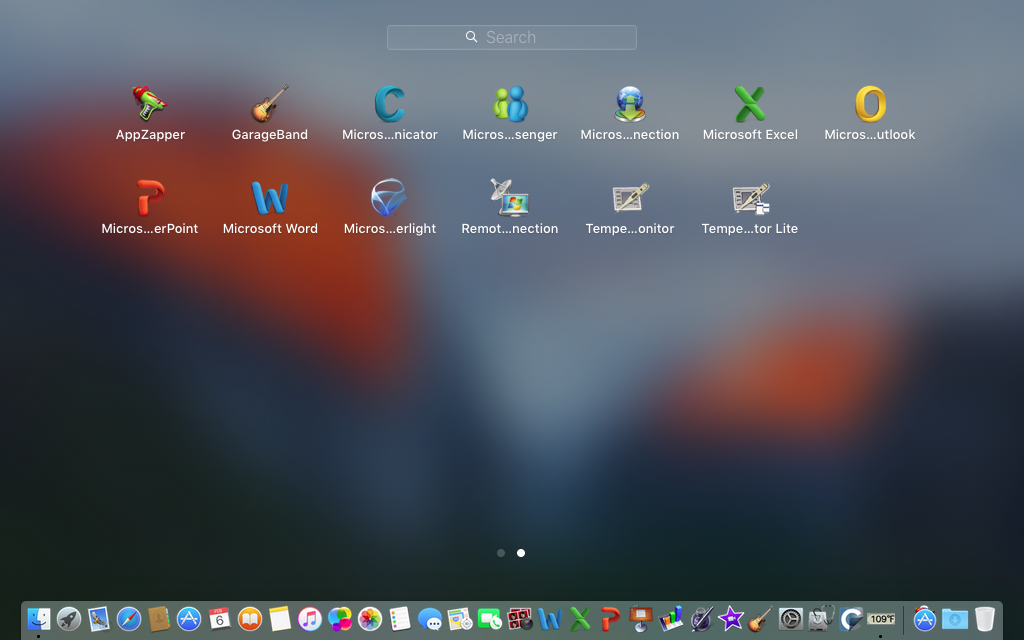Launch iMovie from the dock
Image resolution: width=1024 pixels, height=640 pixels.
coord(731,618)
